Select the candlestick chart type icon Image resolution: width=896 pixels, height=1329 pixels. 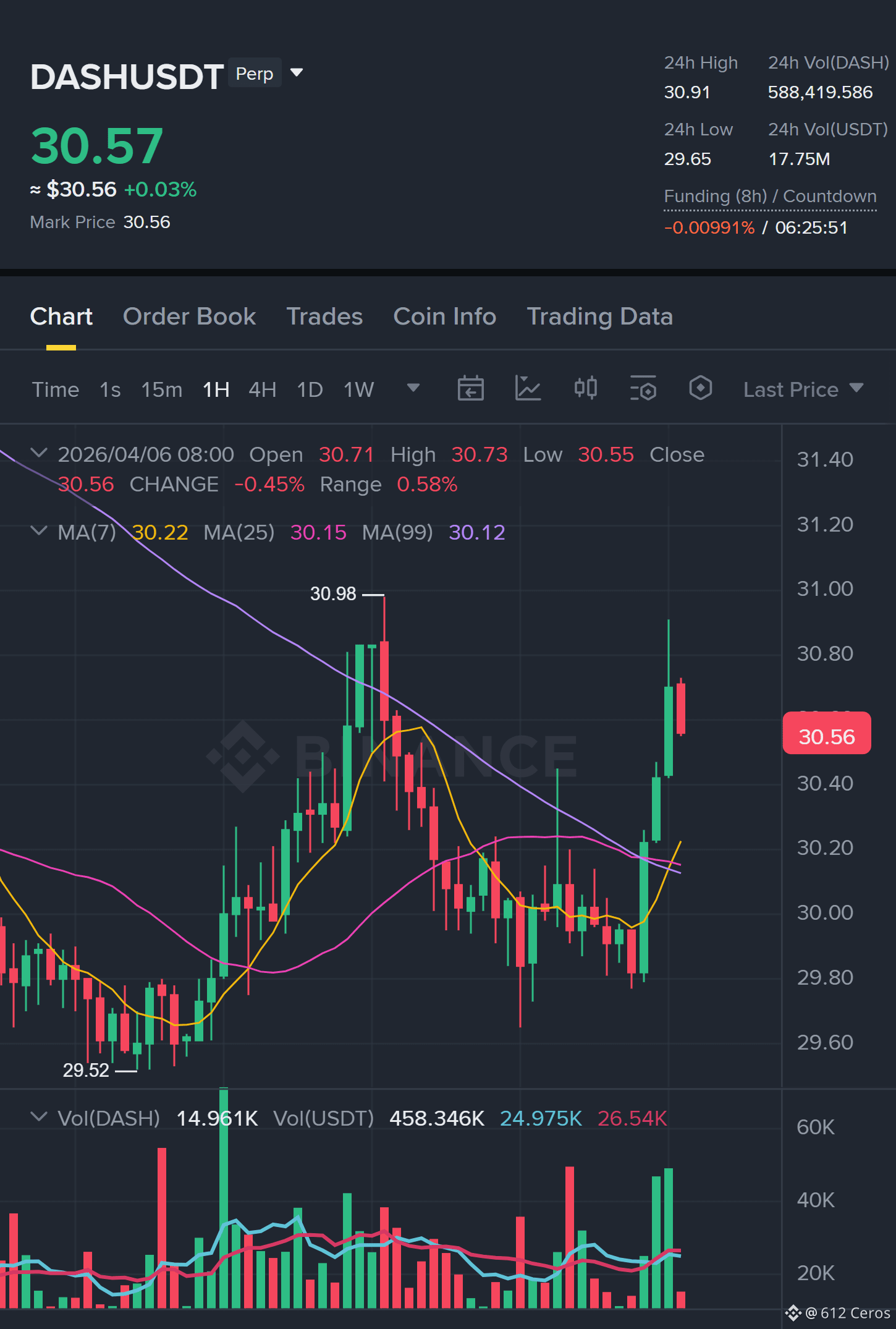pyautogui.click(x=585, y=389)
